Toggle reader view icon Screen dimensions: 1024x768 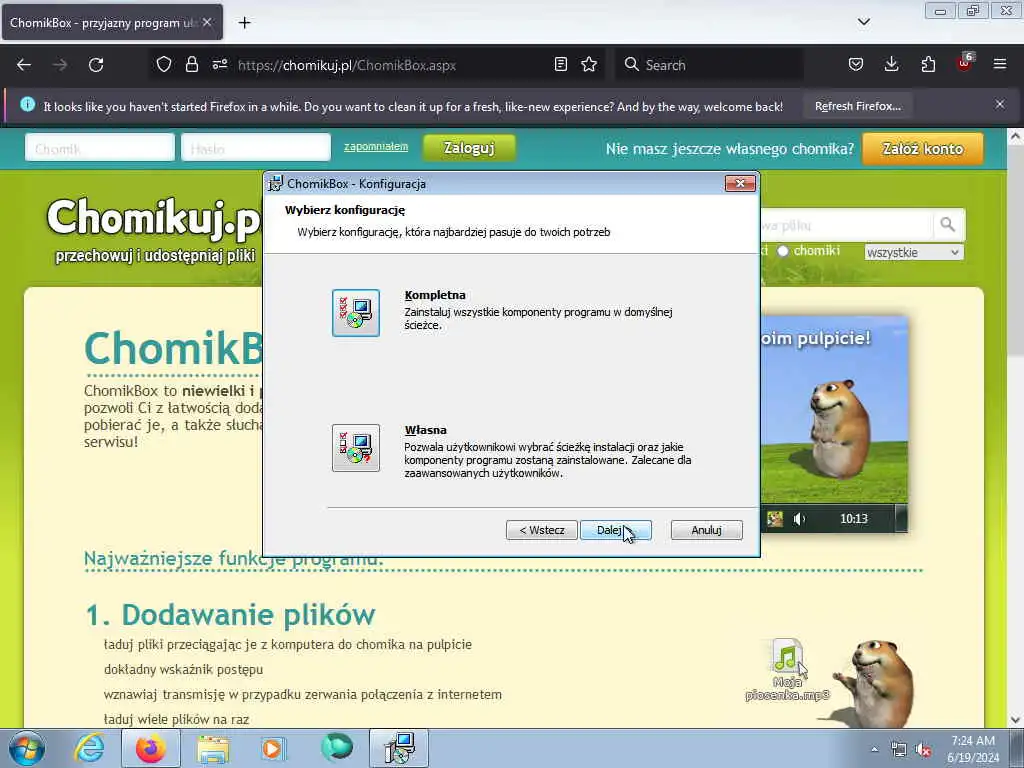tap(560, 65)
